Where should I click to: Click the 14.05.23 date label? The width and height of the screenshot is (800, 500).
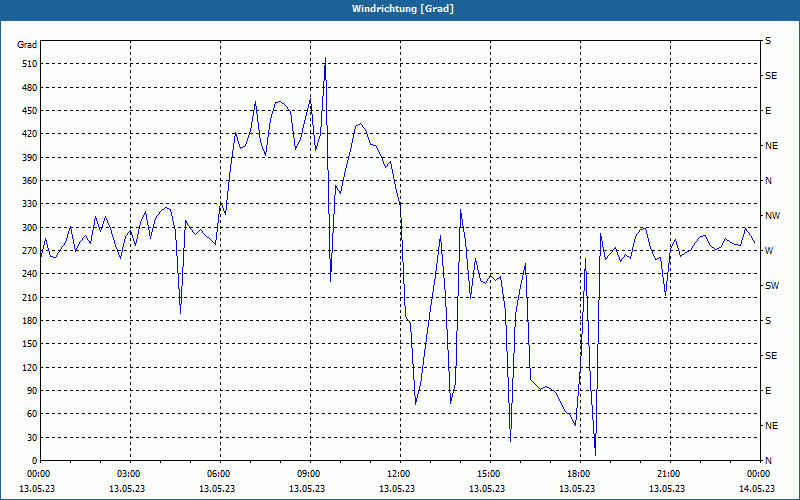757,488
